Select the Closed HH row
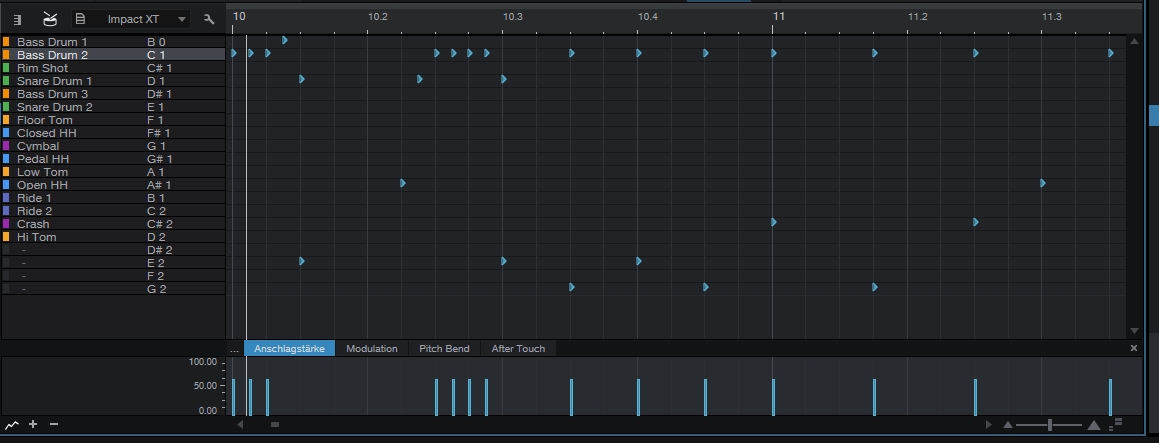 [x=113, y=133]
